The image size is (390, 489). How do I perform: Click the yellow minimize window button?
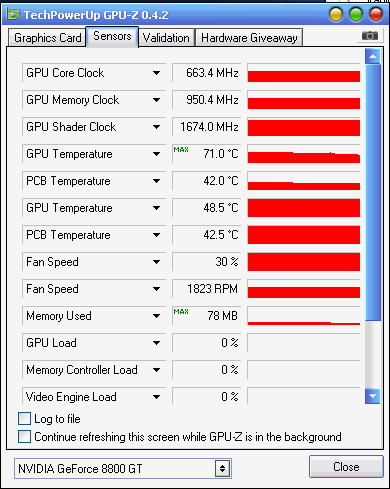coord(336,14)
